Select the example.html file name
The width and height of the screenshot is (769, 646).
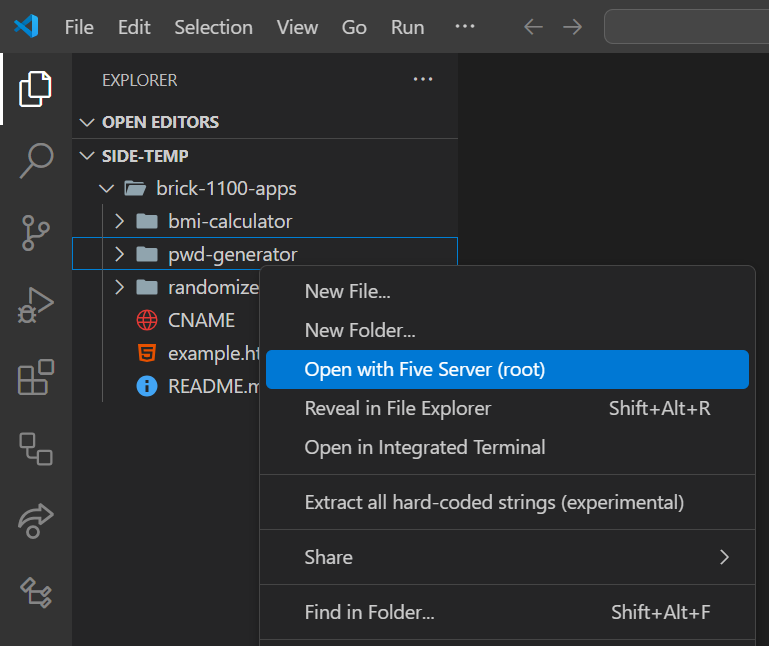tap(213, 353)
